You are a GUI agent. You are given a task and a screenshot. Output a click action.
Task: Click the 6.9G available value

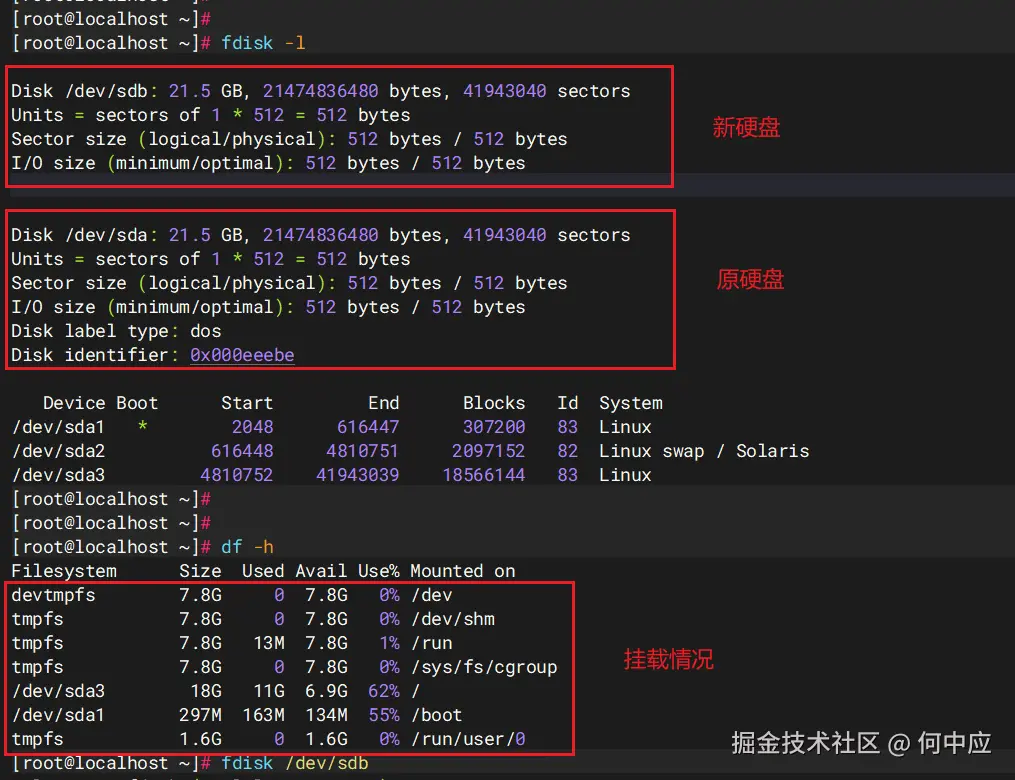[x=326, y=691]
